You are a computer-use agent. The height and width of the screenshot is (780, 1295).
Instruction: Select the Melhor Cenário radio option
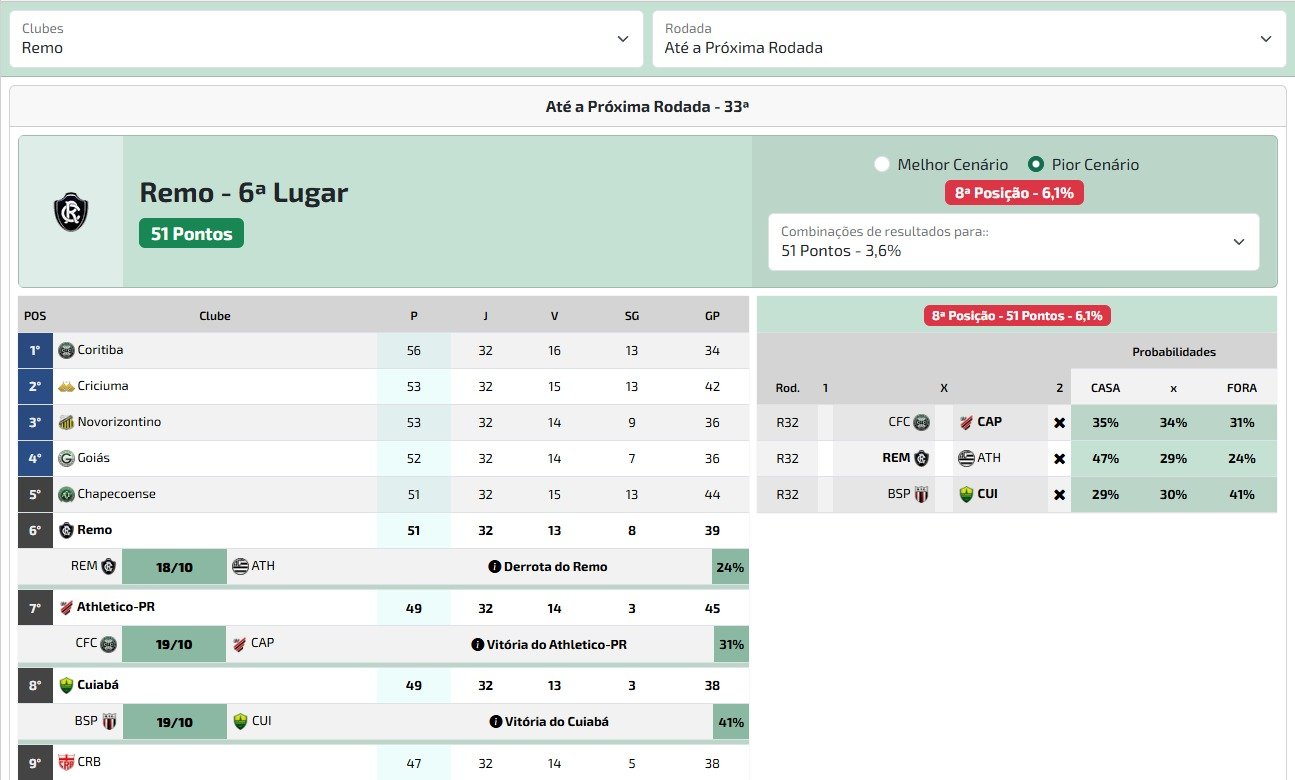pyautogui.click(x=881, y=164)
